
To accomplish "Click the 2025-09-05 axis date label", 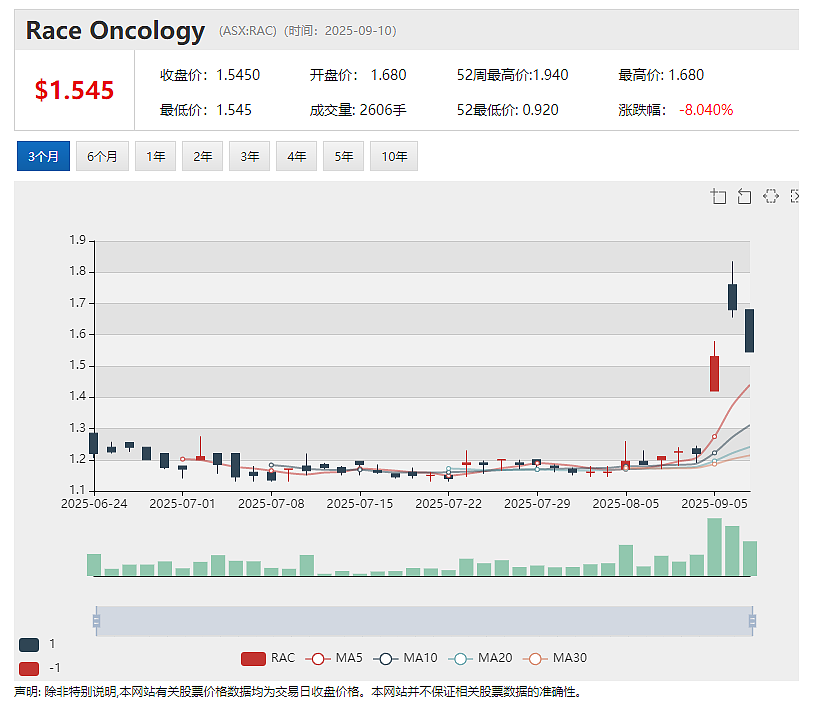I will 714,504.
